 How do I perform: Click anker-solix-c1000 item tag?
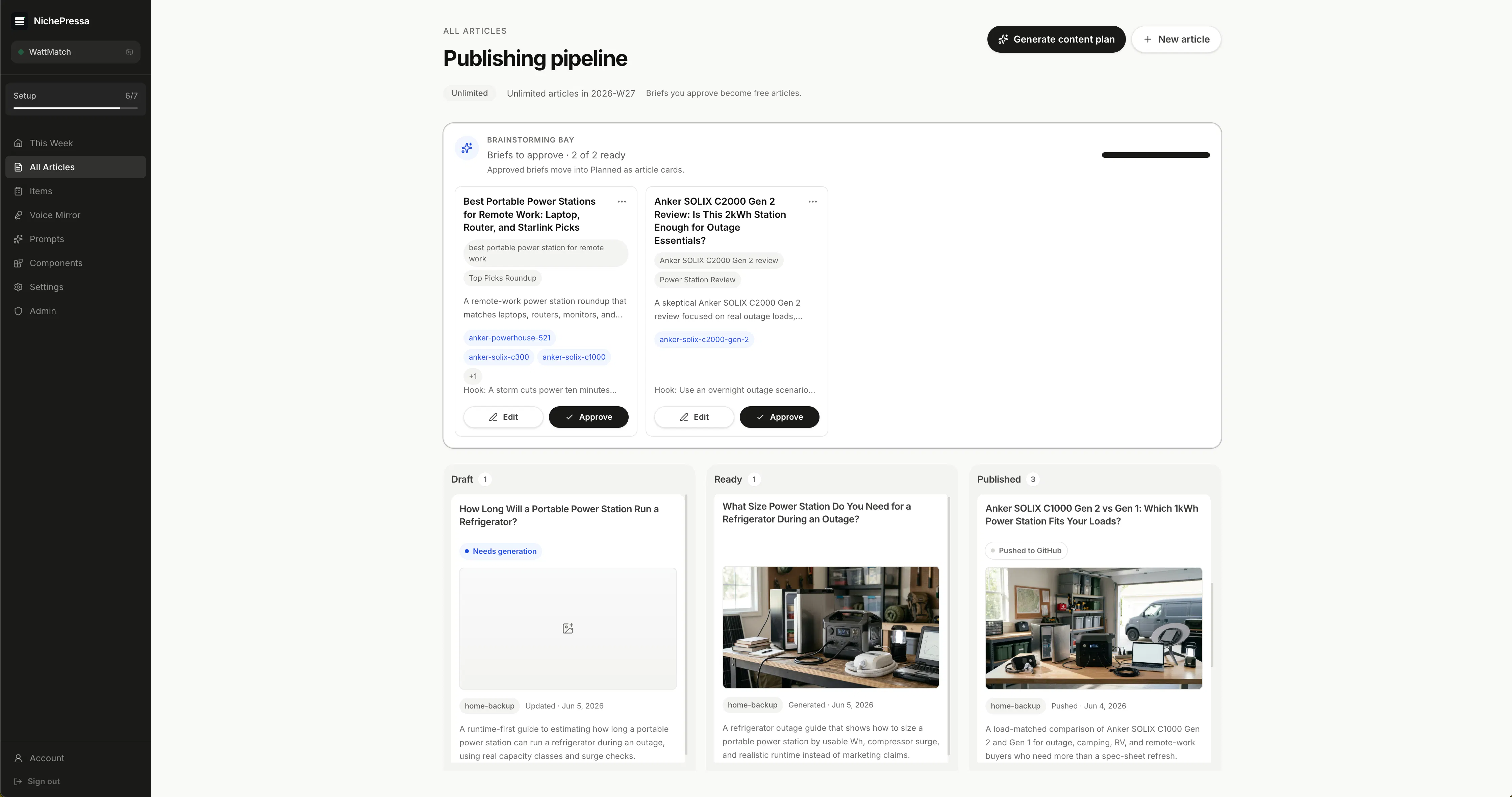tap(574, 357)
